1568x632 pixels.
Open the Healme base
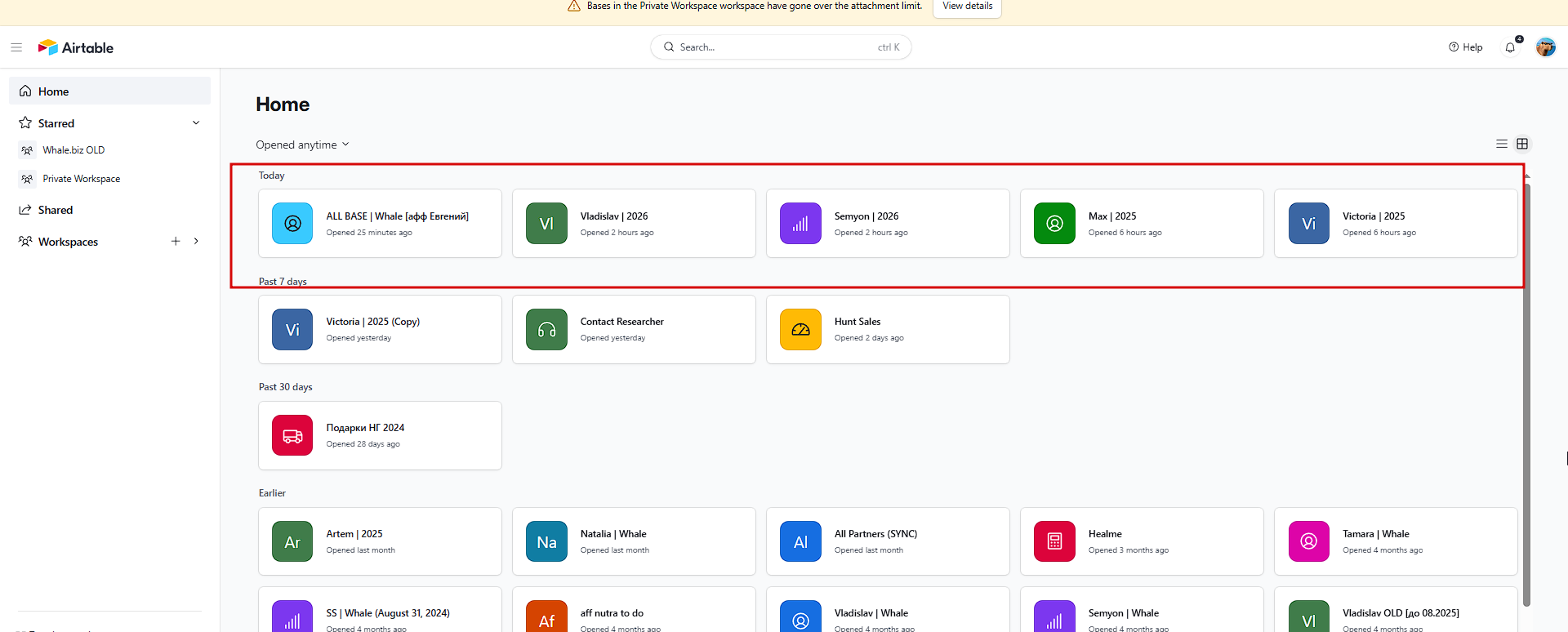tap(1142, 541)
